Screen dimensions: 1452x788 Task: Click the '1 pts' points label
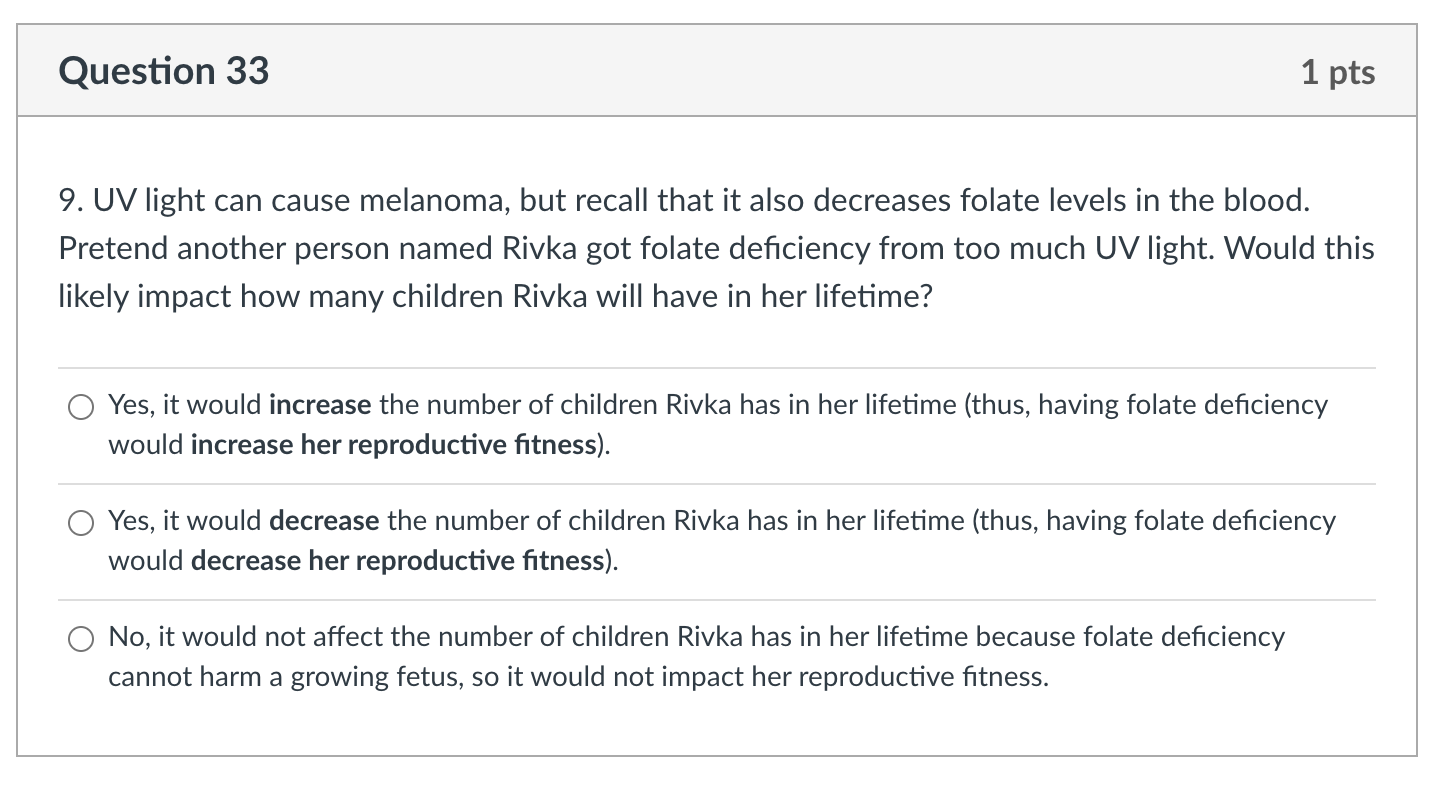(x=1338, y=72)
